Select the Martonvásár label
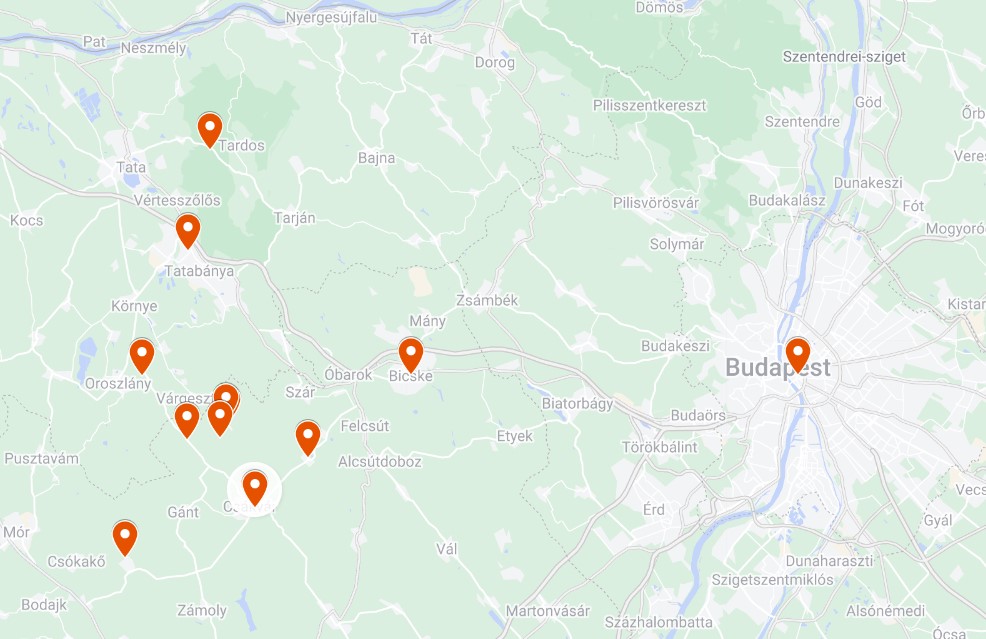986x639 pixels. click(x=548, y=611)
